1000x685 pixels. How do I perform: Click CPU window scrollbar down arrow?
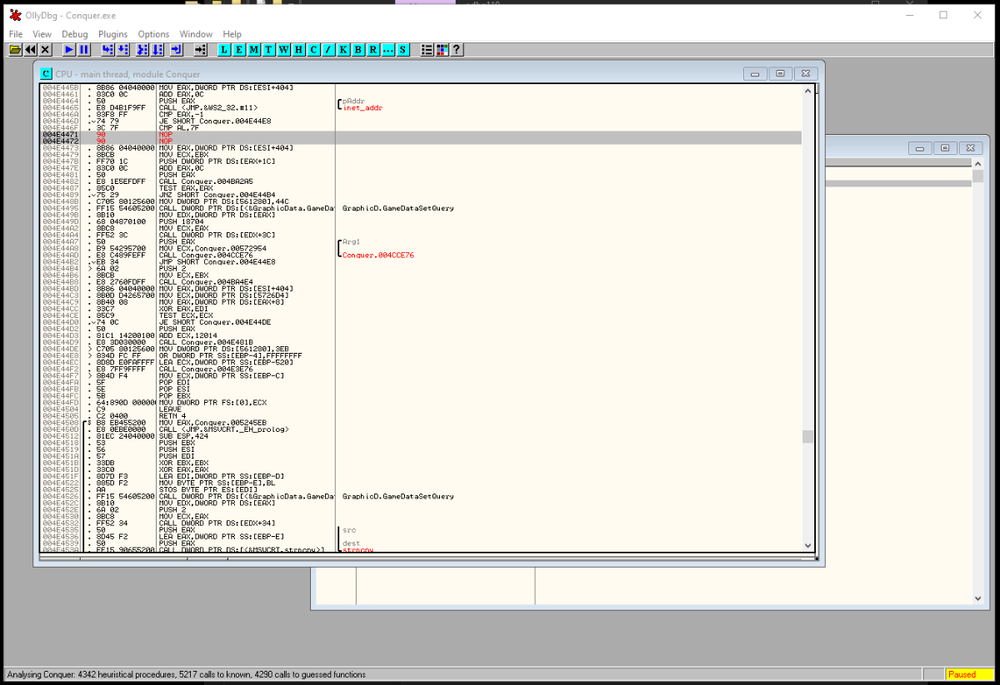809,547
